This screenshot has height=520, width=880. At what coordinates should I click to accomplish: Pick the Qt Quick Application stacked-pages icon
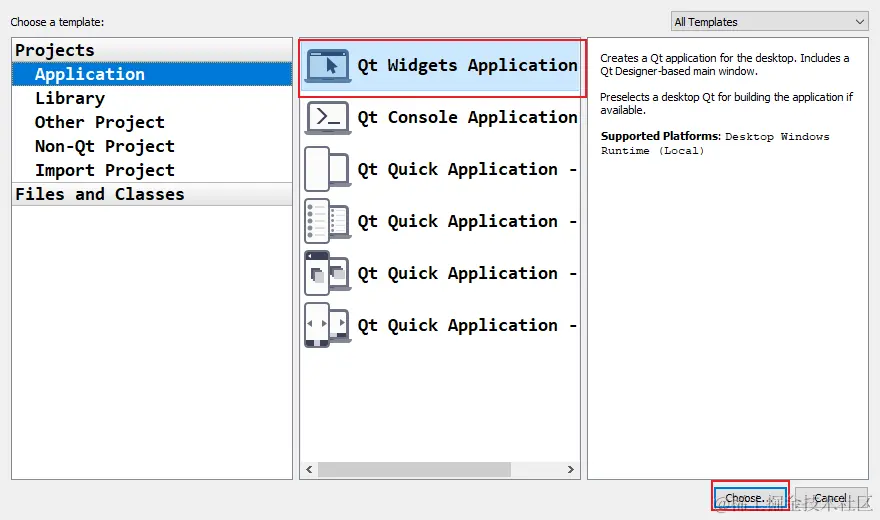328,273
